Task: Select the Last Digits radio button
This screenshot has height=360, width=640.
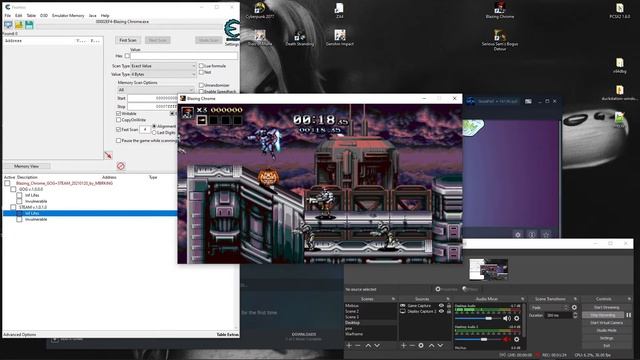Action: [x=154, y=133]
